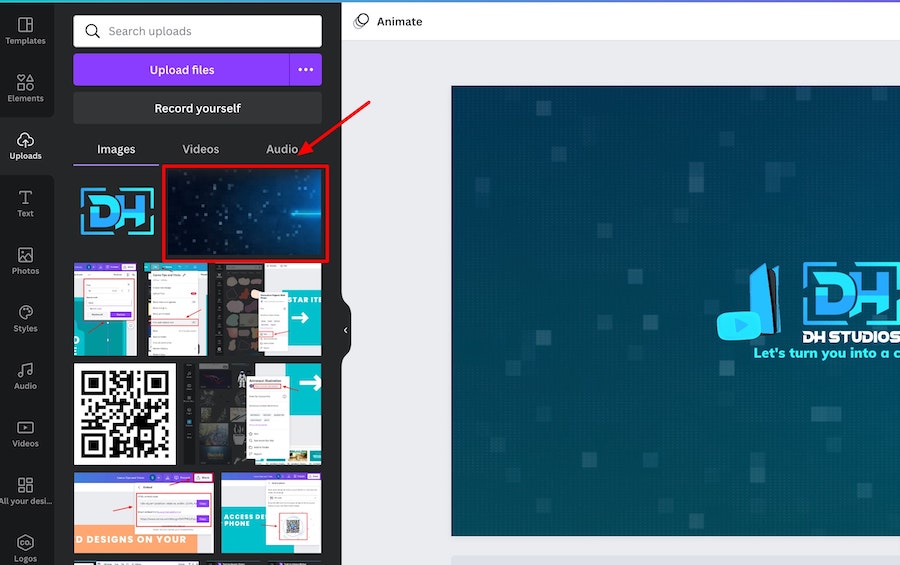Image resolution: width=900 pixels, height=565 pixels.
Task: Open the Videos sidebar panel
Action: point(25,433)
